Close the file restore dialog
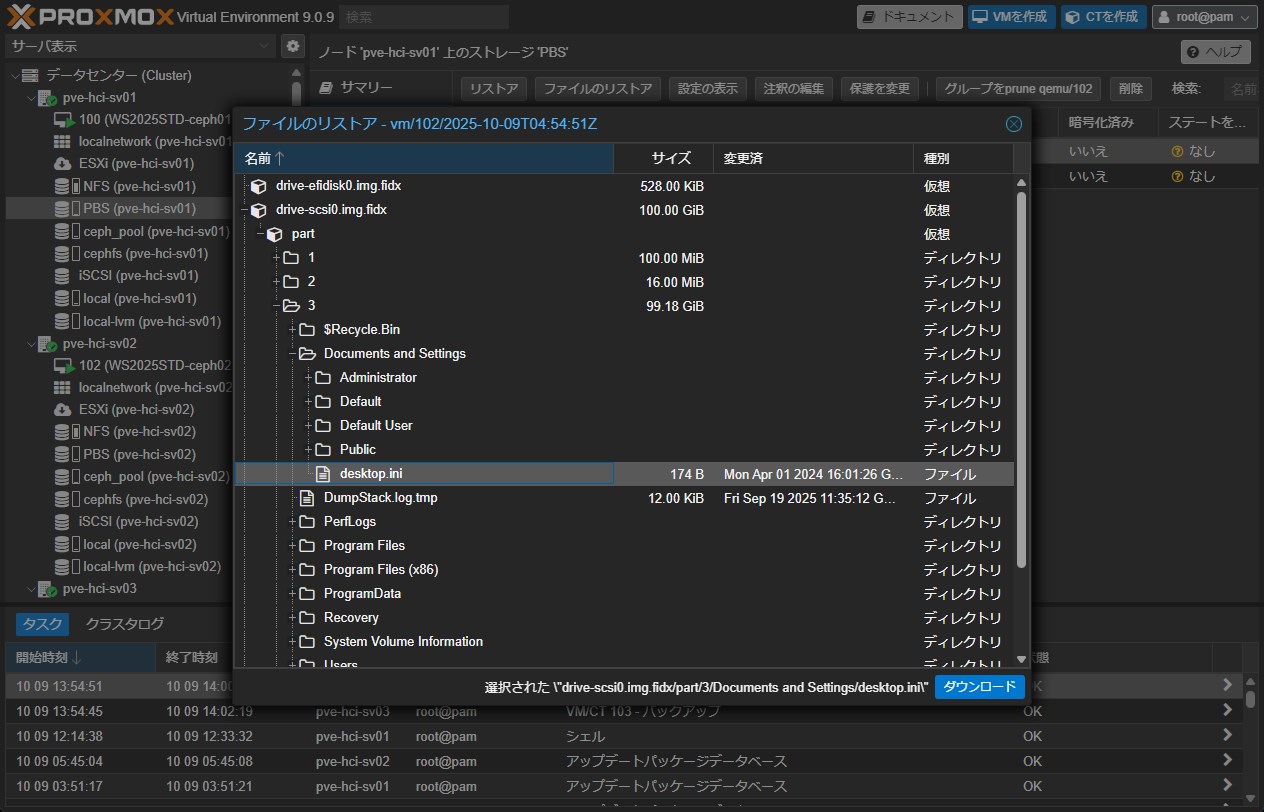Image resolution: width=1264 pixels, height=812 pixels. coord(1013,124)
